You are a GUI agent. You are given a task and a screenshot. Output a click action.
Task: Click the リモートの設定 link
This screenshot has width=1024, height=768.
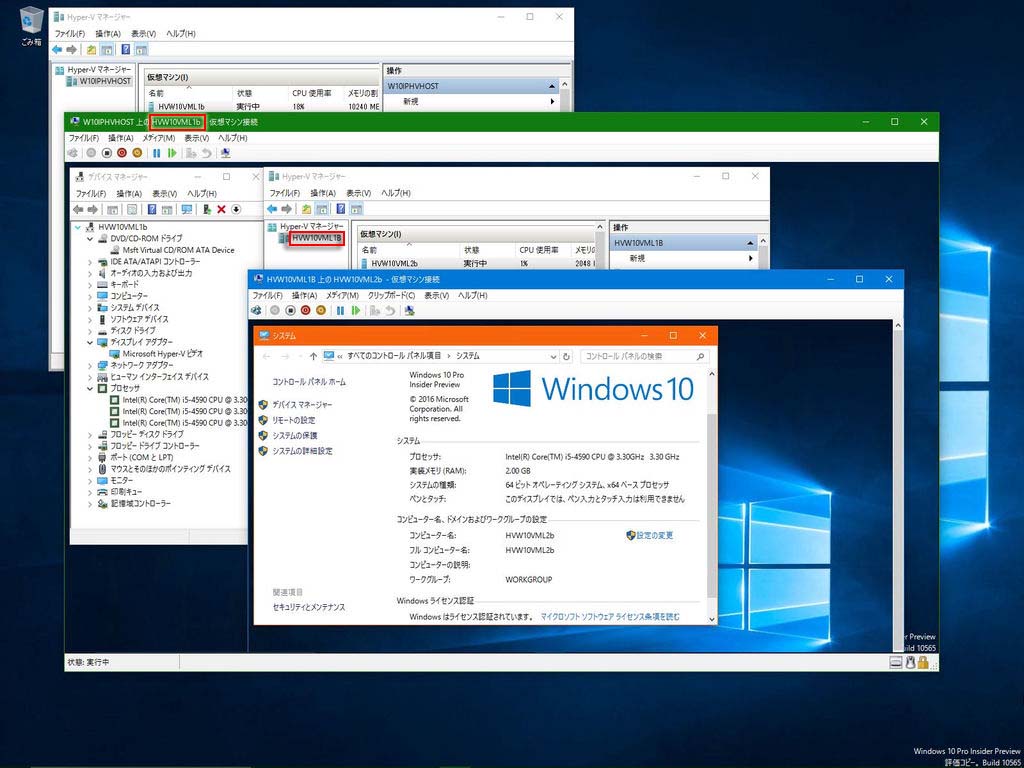pos(293,421)
